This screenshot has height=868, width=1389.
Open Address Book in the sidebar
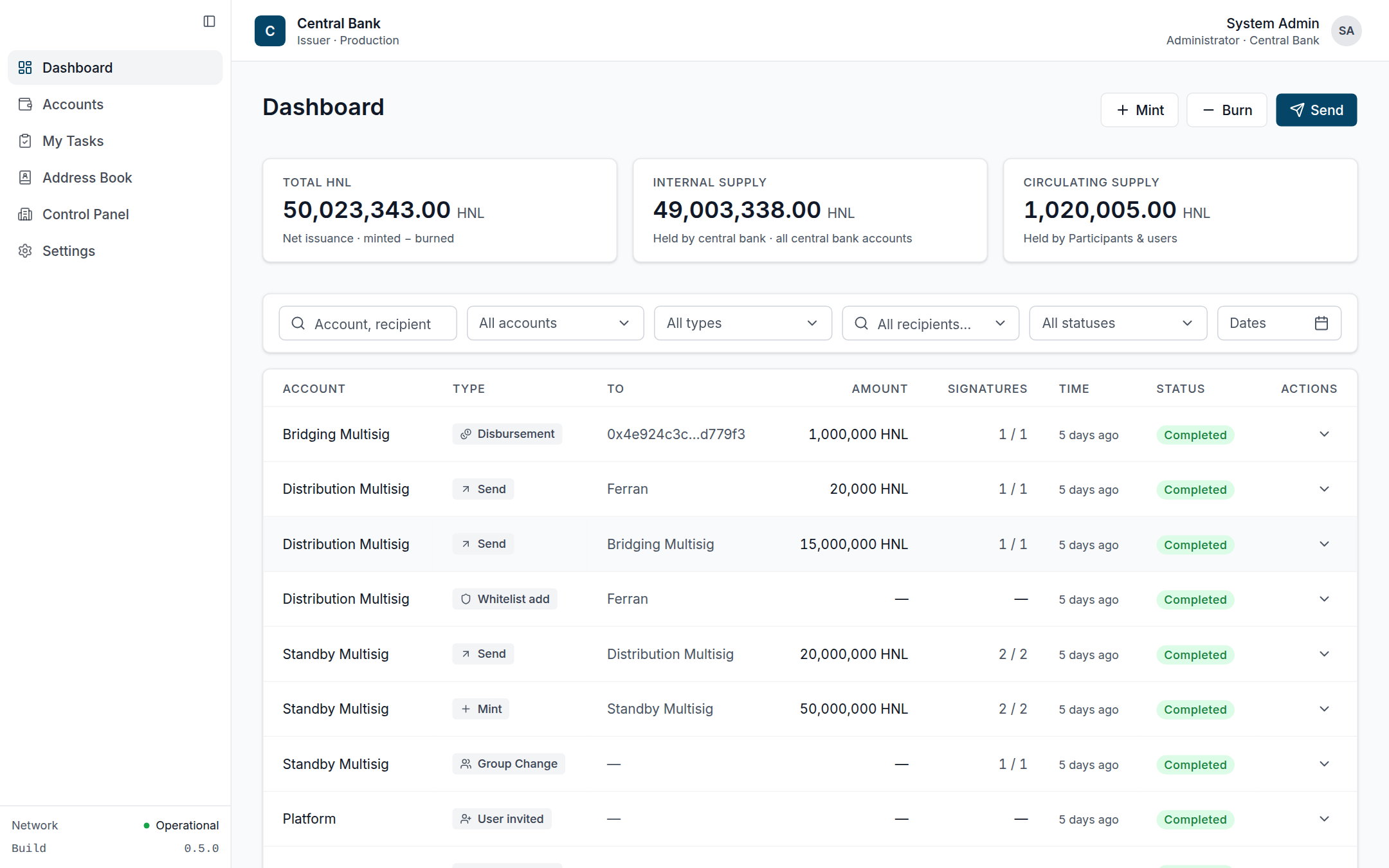pos(115,177)
